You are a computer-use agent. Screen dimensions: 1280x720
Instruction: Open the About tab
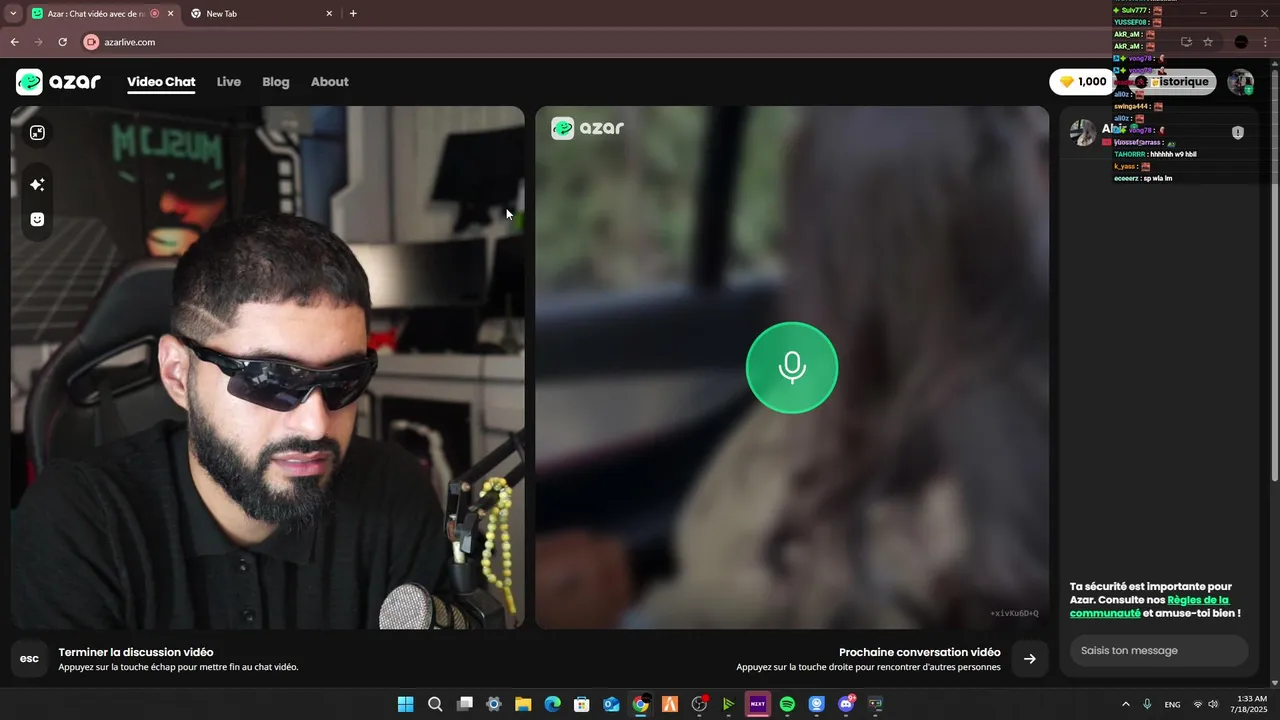(x=330, y=82)
